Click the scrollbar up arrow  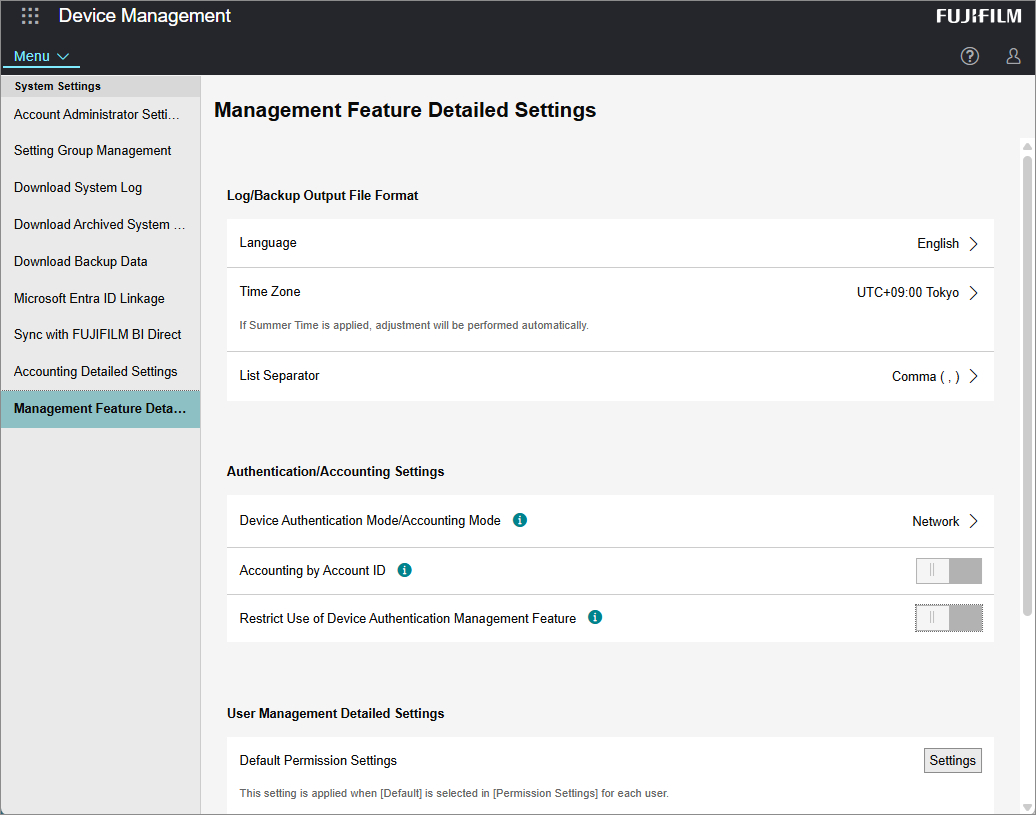point(1027,146)
